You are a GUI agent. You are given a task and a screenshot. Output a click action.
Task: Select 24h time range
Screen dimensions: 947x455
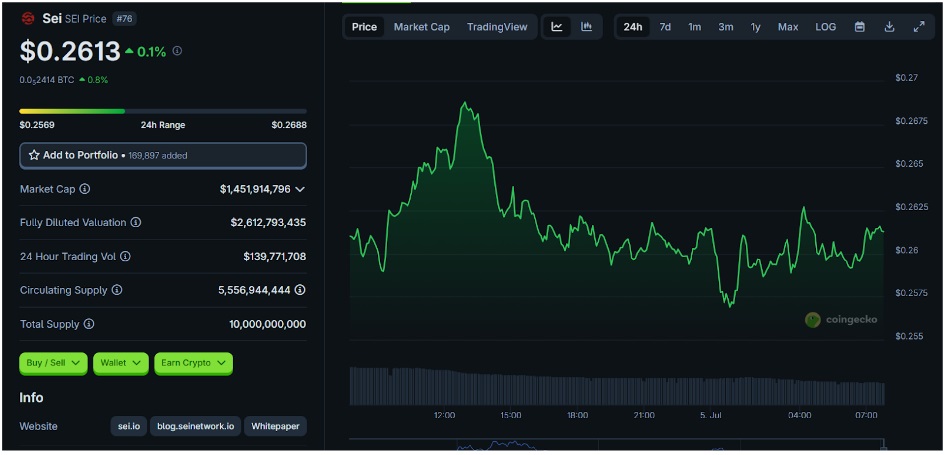[633, 27]
